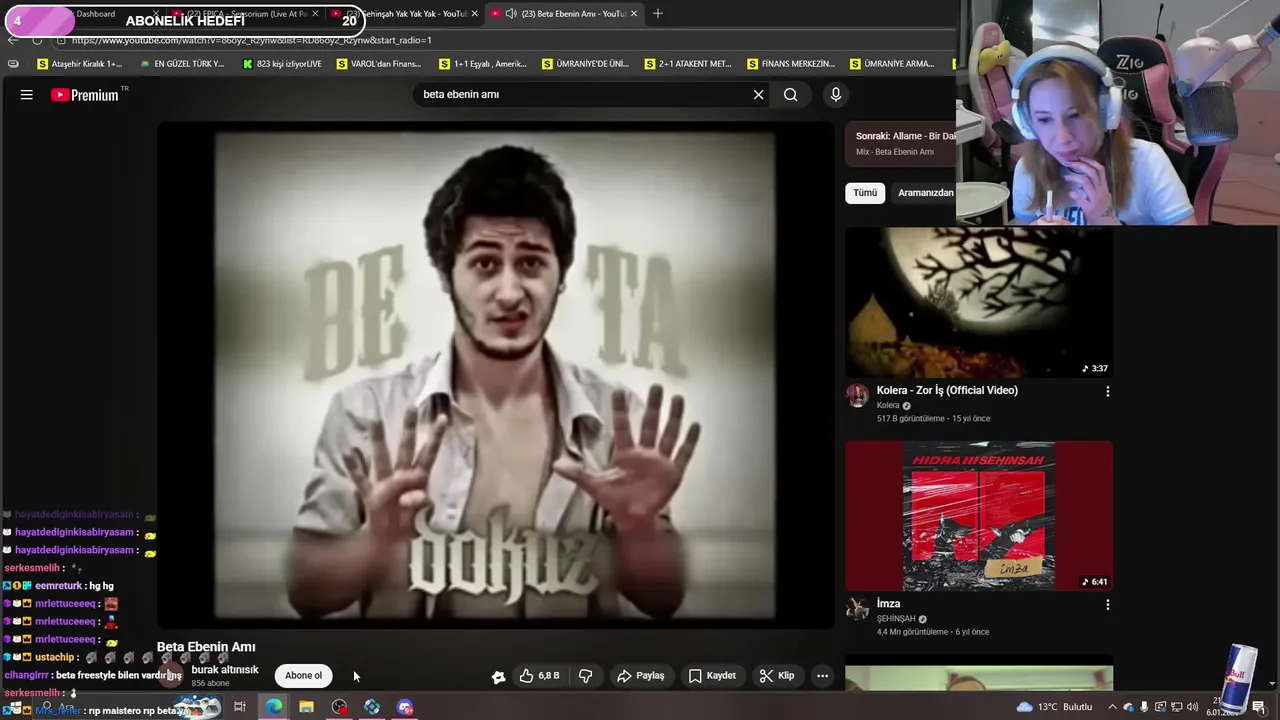The height and width of the screenshot is (720, 1280).
Task: Click the main video player area
Action: 495,375
